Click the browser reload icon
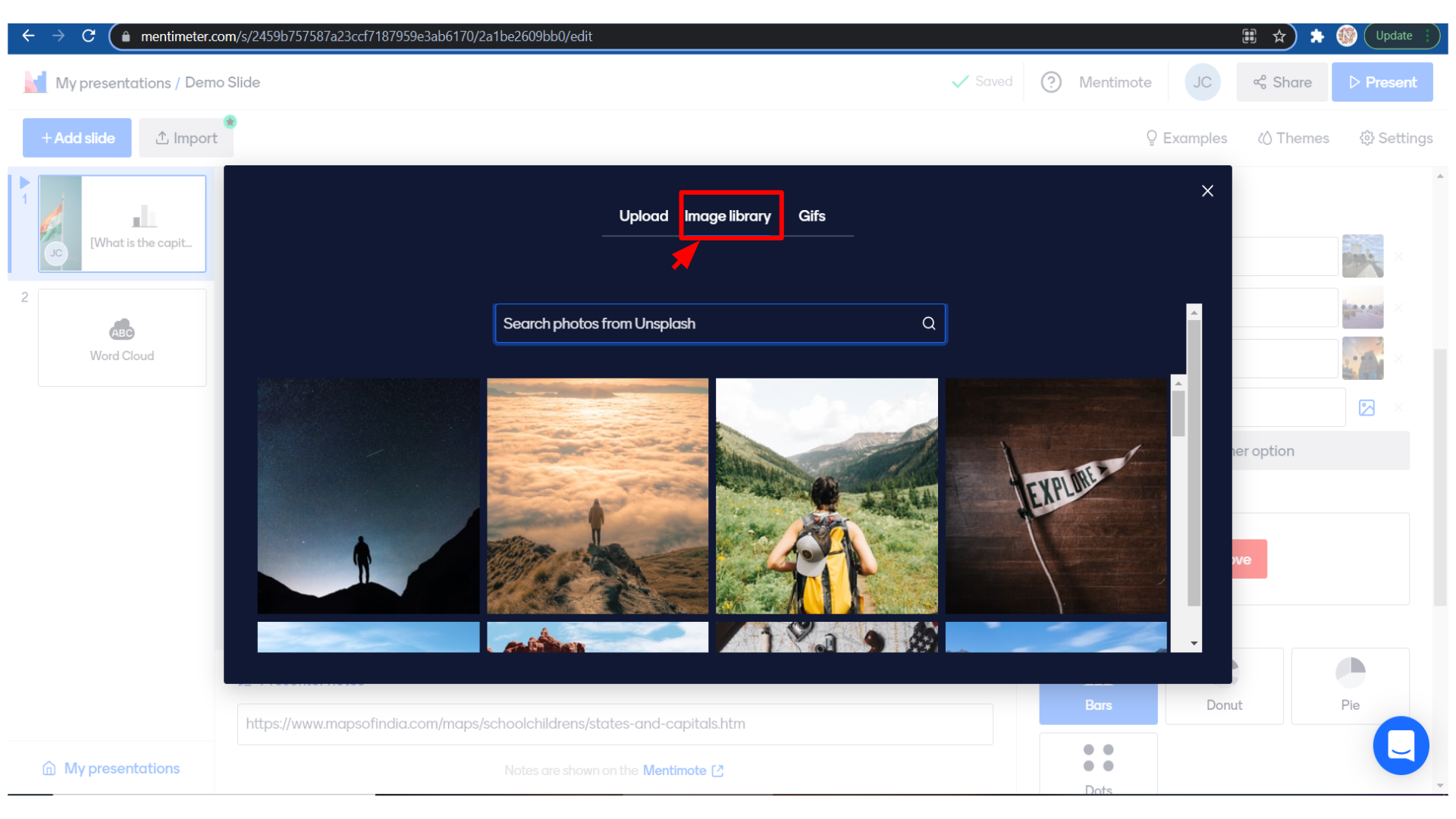The height and width of the screenshot is (819, 1456). coord(89,36)
